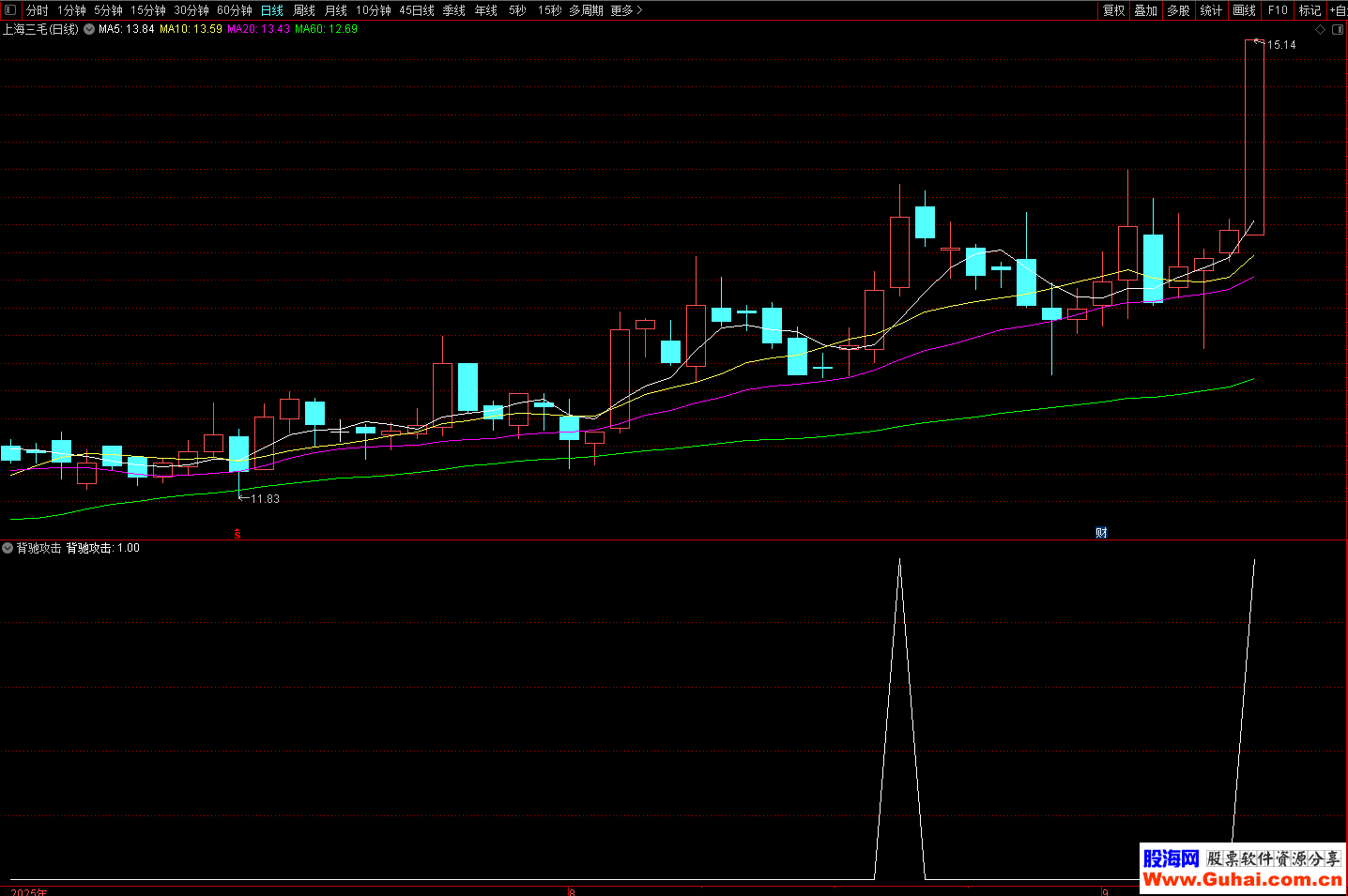Open dropdown beside 背驰攻击 indicator
Screen dimensions: 1348x896
click(8, 548)
